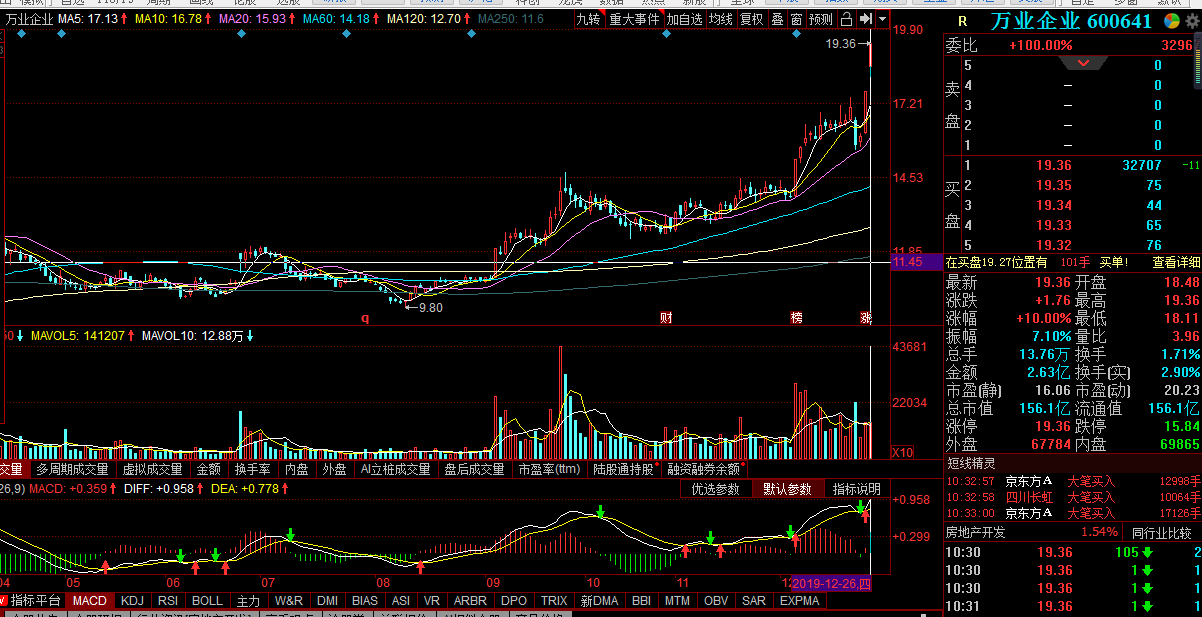Select the OBV indicator tab
This screenshot has width=1202, height=617.
(716, 601)
